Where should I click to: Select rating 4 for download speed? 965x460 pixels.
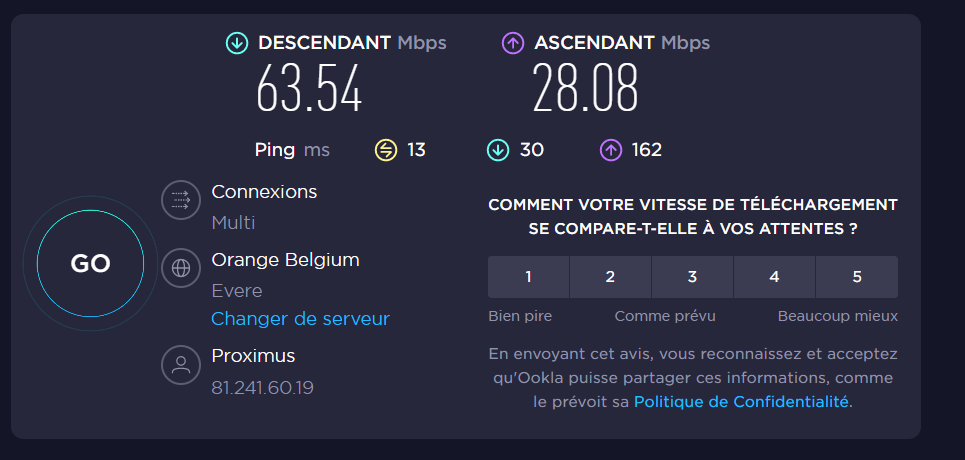click(x=774, y=277)
